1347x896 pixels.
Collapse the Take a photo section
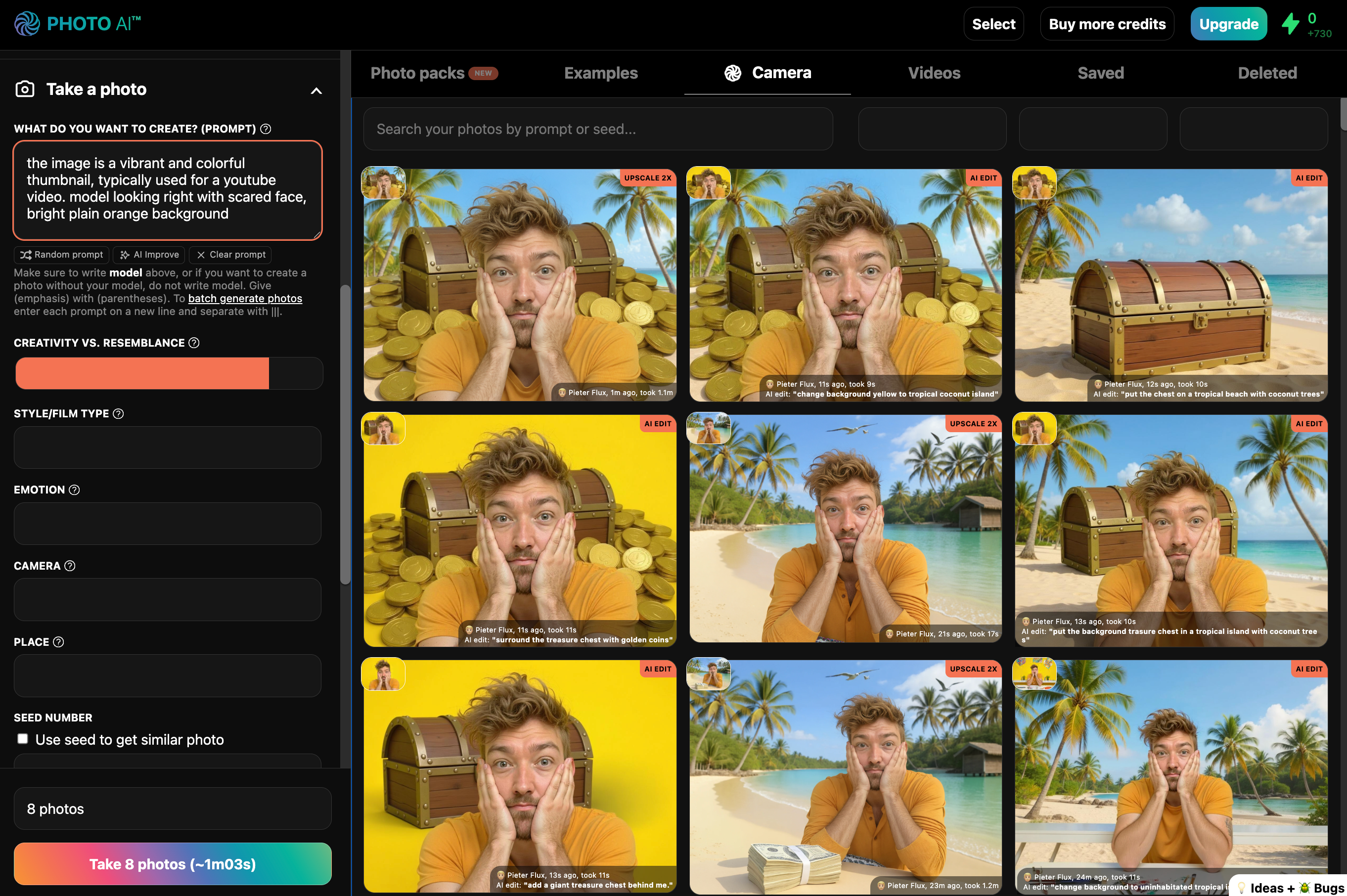coord(316,90)
